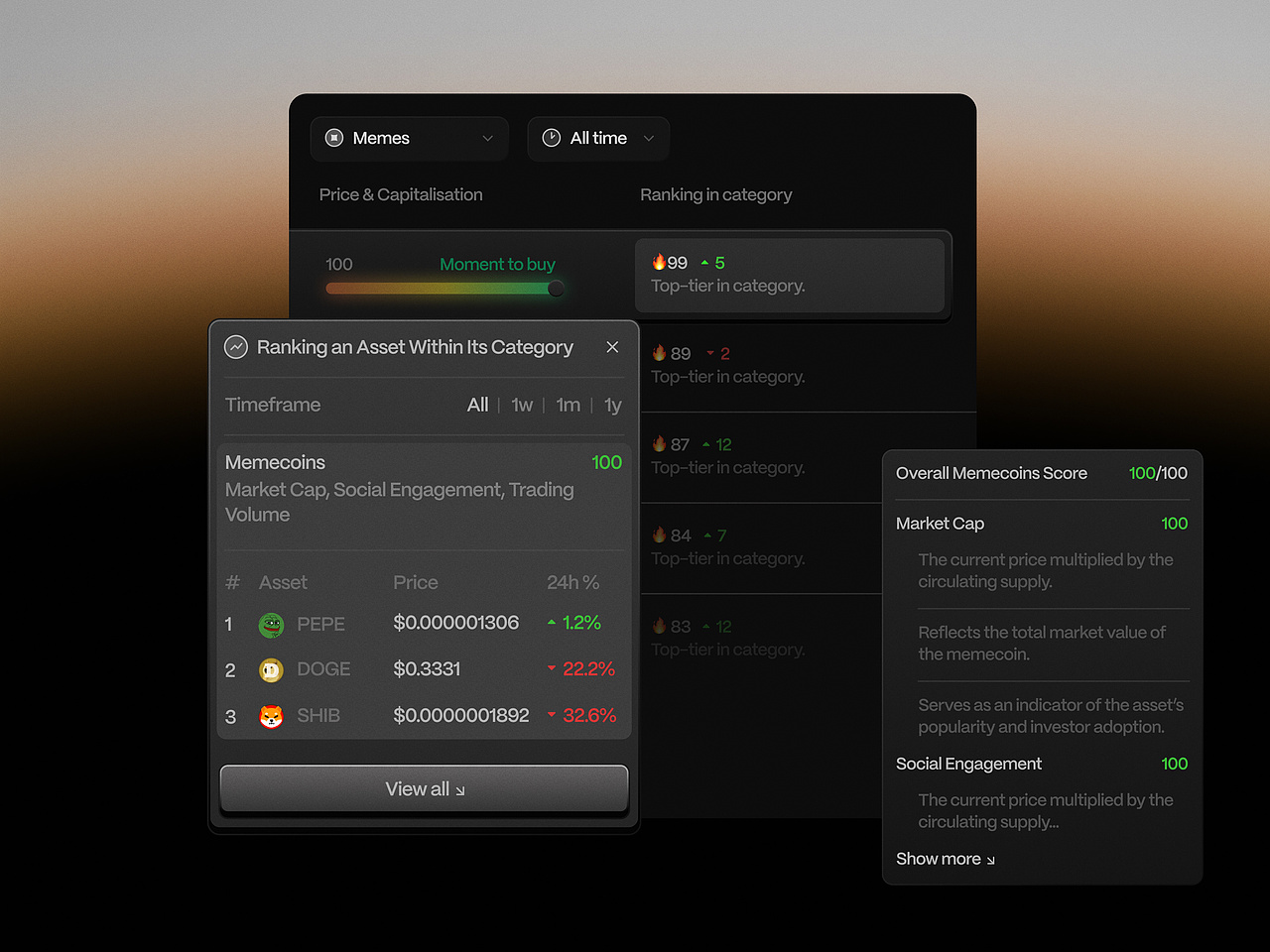Click the green up arrow beside 5
Screen dimensions: 1270x952
coord(704,263)
